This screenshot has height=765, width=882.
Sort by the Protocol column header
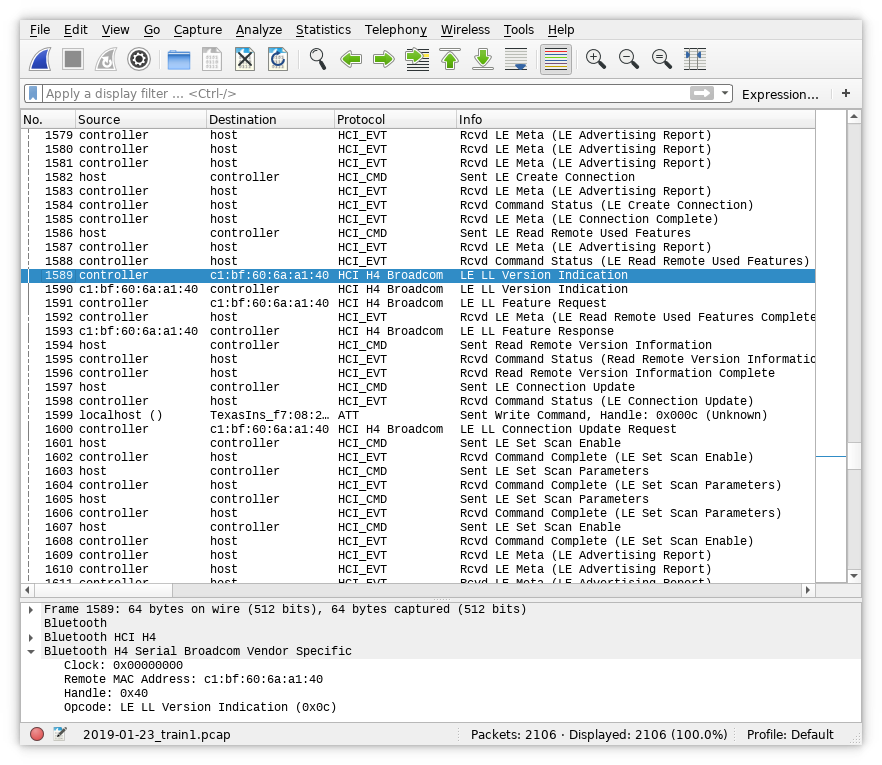395,119
